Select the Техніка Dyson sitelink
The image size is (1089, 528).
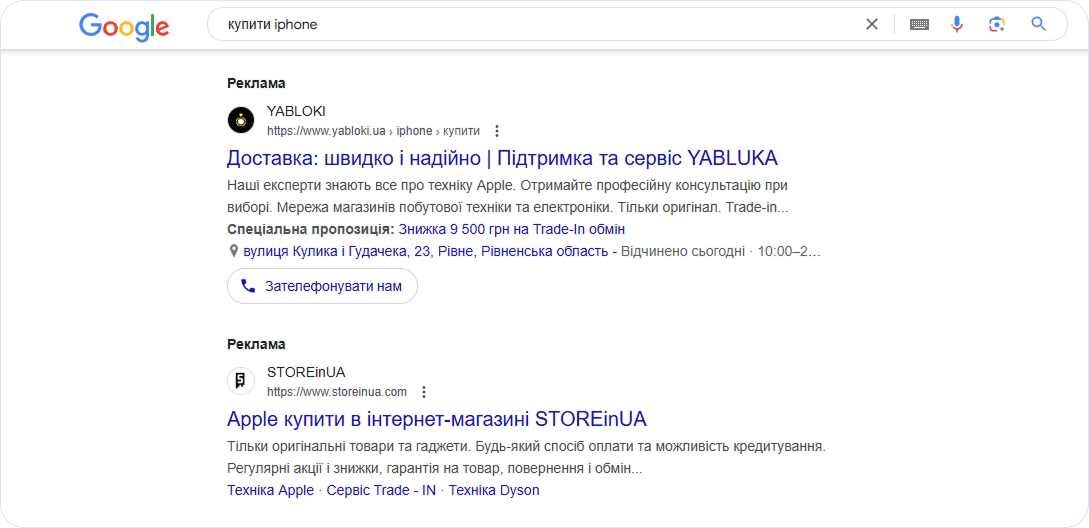(494, 490)
